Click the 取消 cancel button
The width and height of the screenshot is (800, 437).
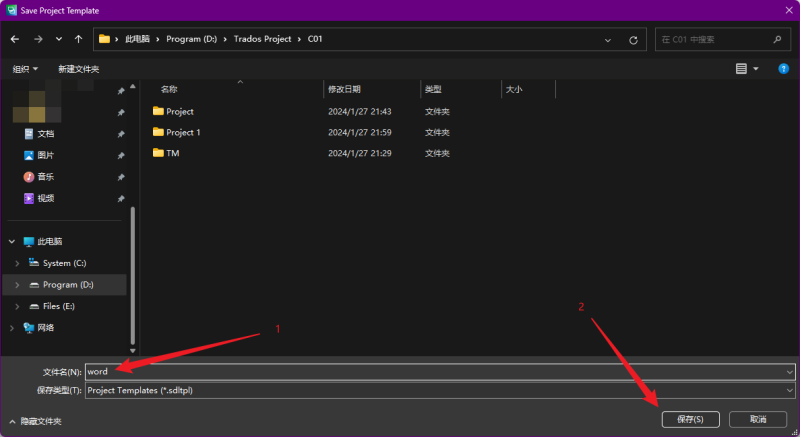coord(758,419)
